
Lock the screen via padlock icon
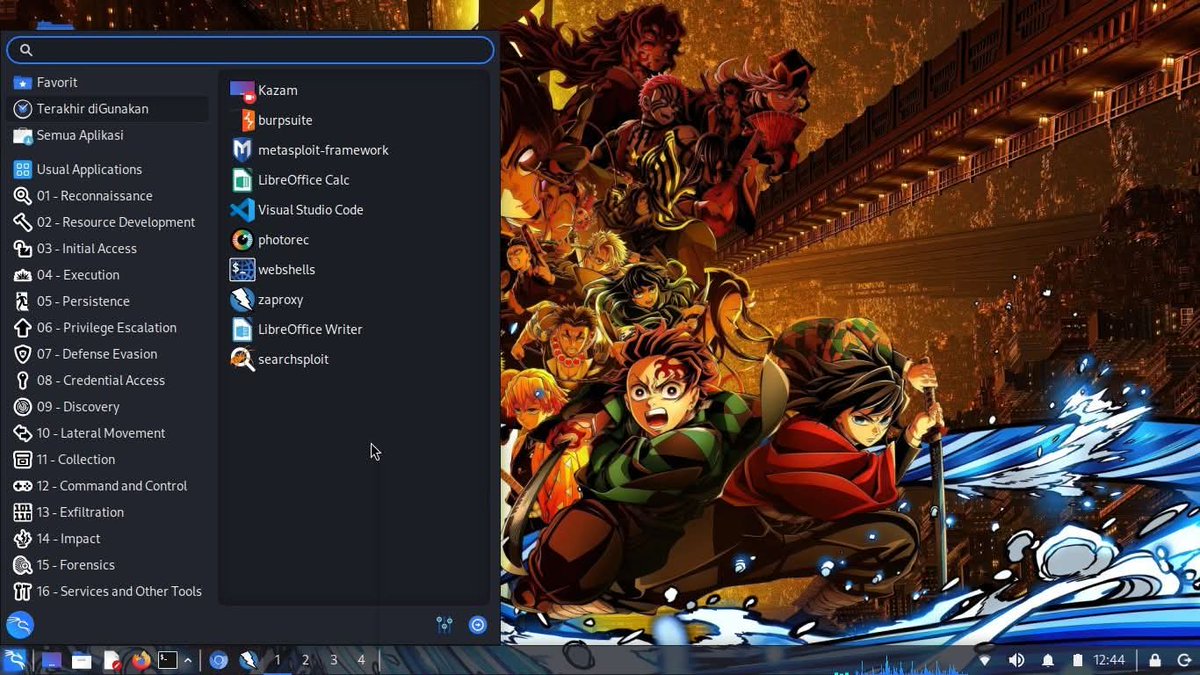coord(1155,660)
